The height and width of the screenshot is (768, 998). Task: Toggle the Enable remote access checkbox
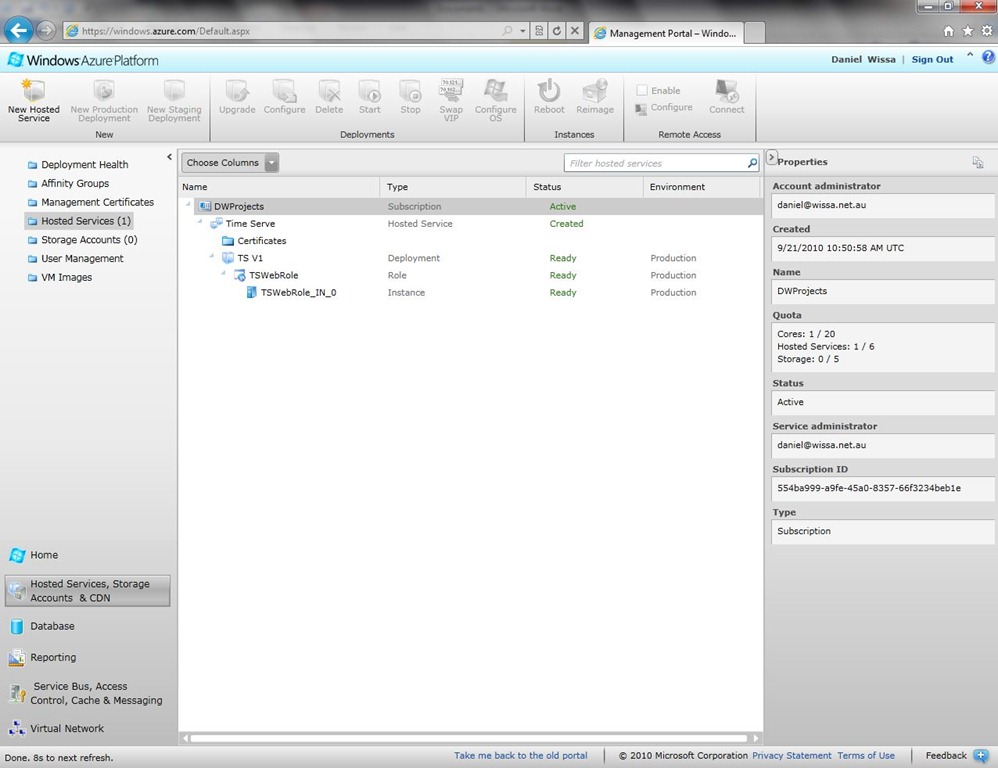pyautogui.click(x=642, y=90)
